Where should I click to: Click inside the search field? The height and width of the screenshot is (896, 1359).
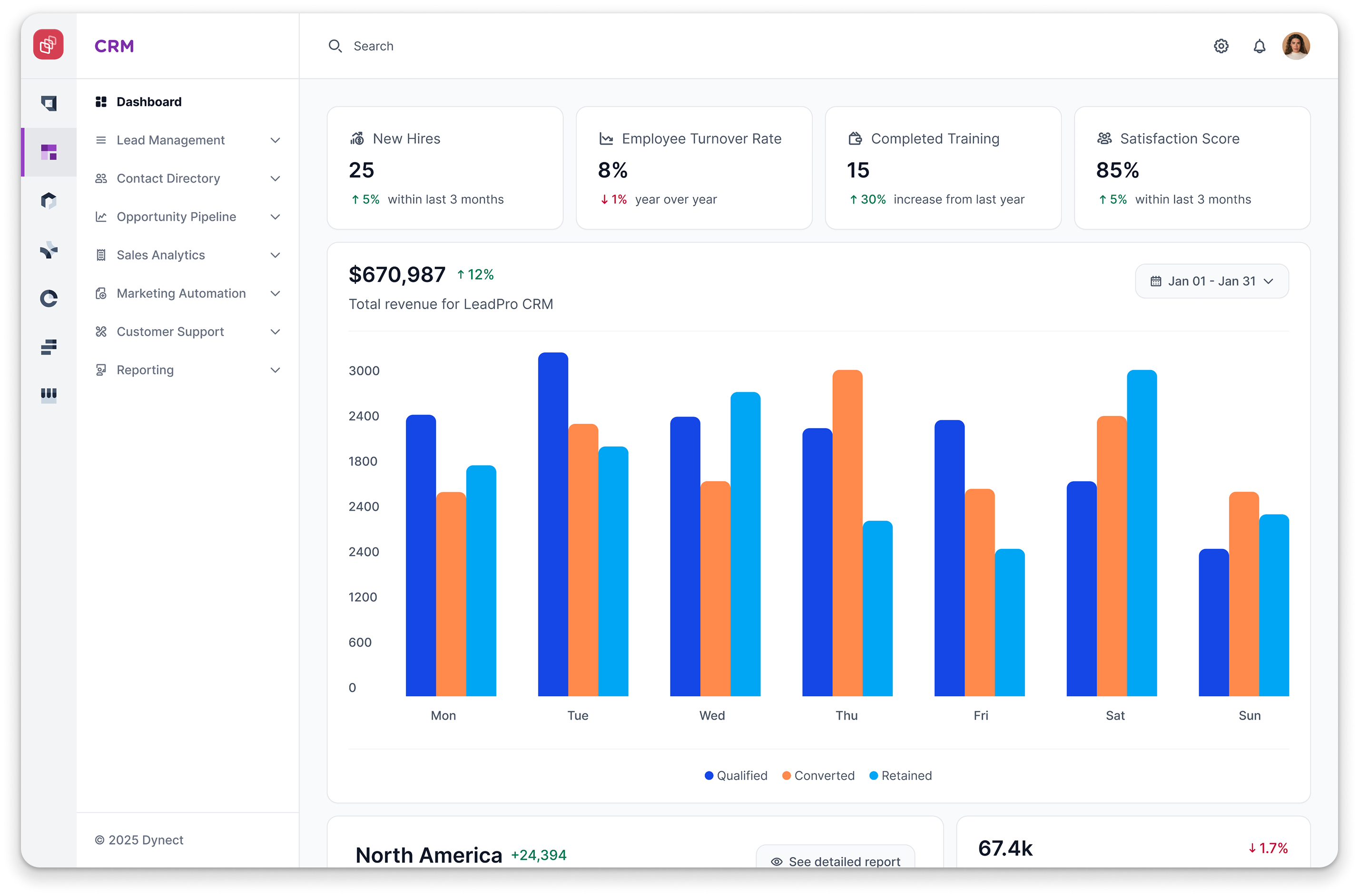click(x=400, y=46)
